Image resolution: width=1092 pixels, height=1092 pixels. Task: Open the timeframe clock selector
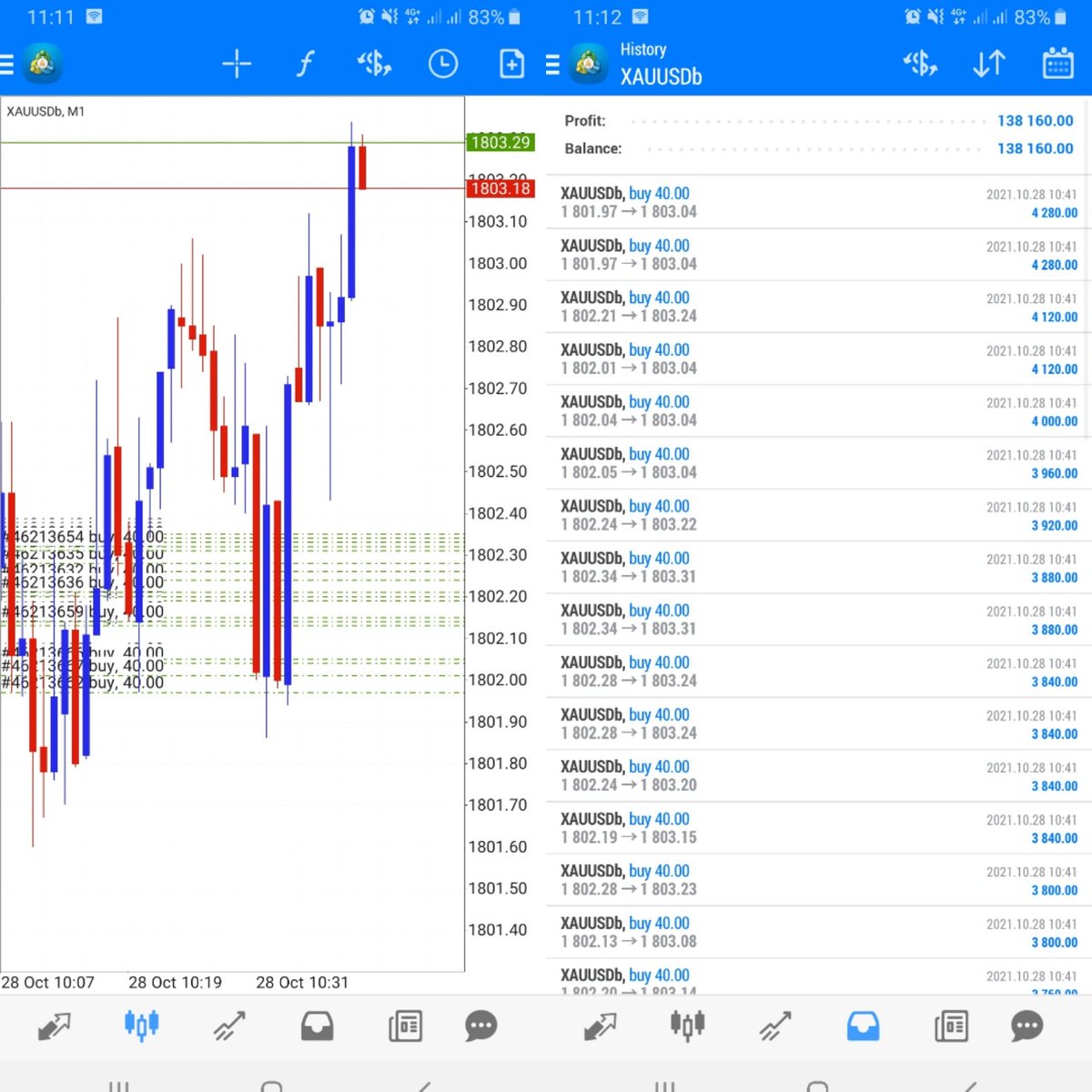(443, 64)
